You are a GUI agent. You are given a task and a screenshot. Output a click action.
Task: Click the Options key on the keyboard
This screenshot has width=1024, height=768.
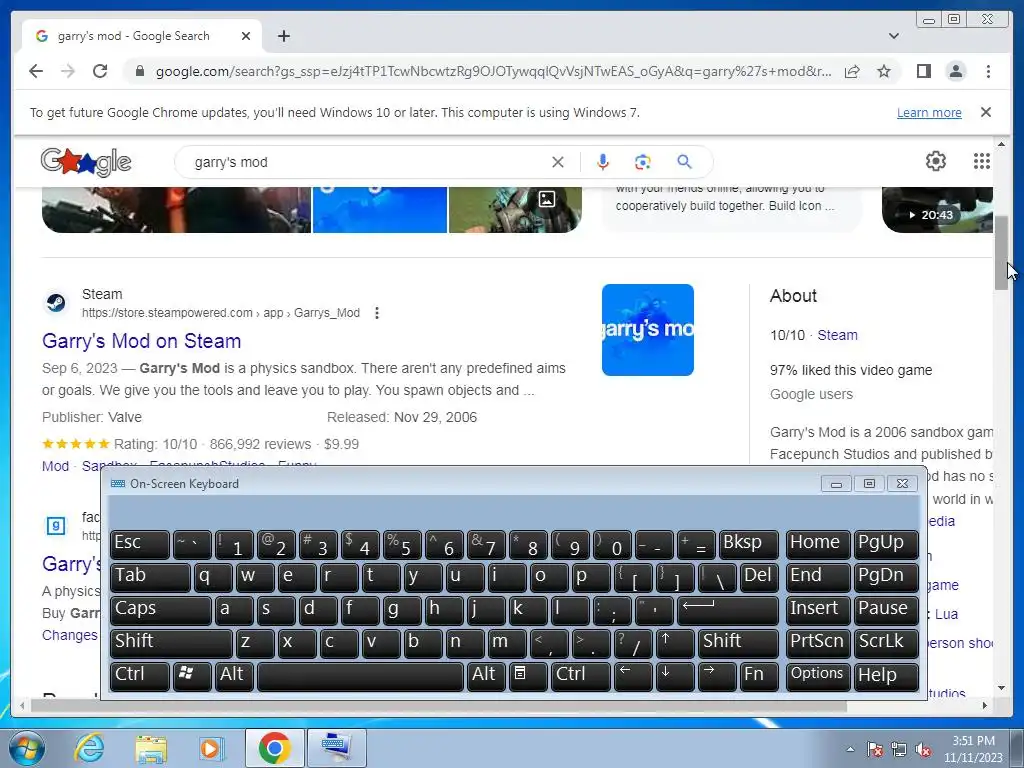[x=818, y=676]
